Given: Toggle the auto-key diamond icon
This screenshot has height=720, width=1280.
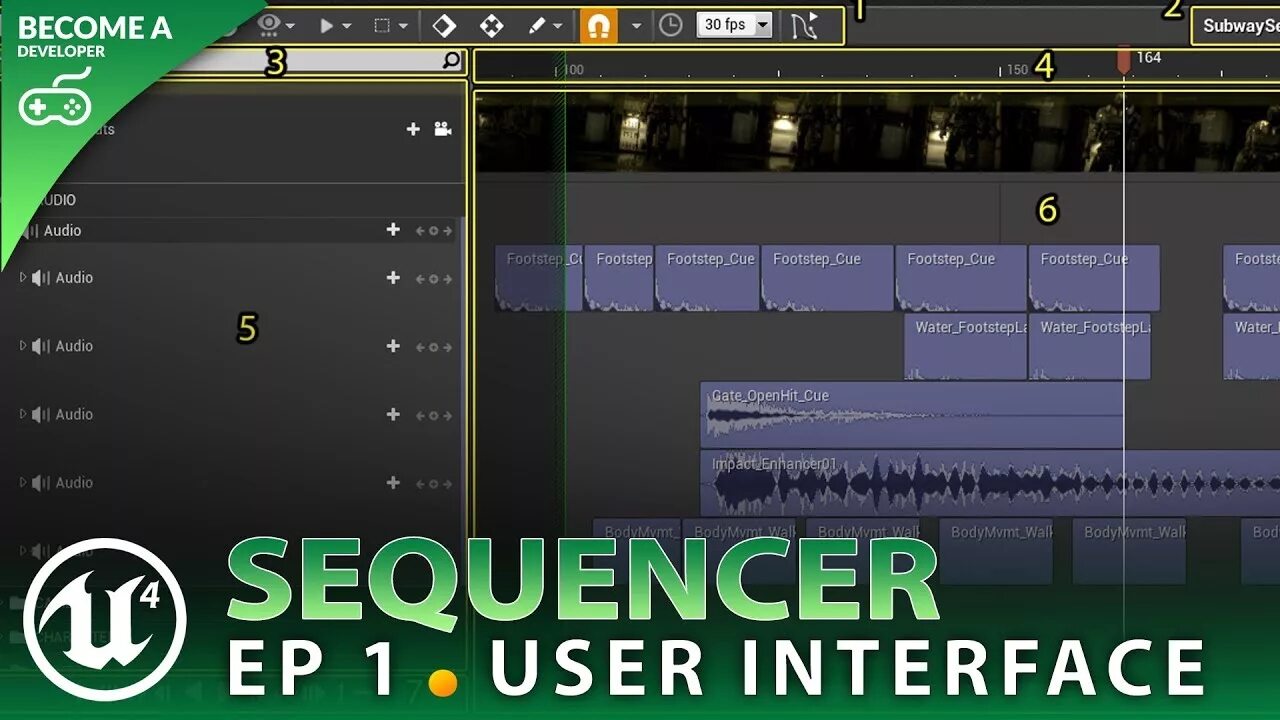Looking at the screenshot, I should tap(444, 25).
